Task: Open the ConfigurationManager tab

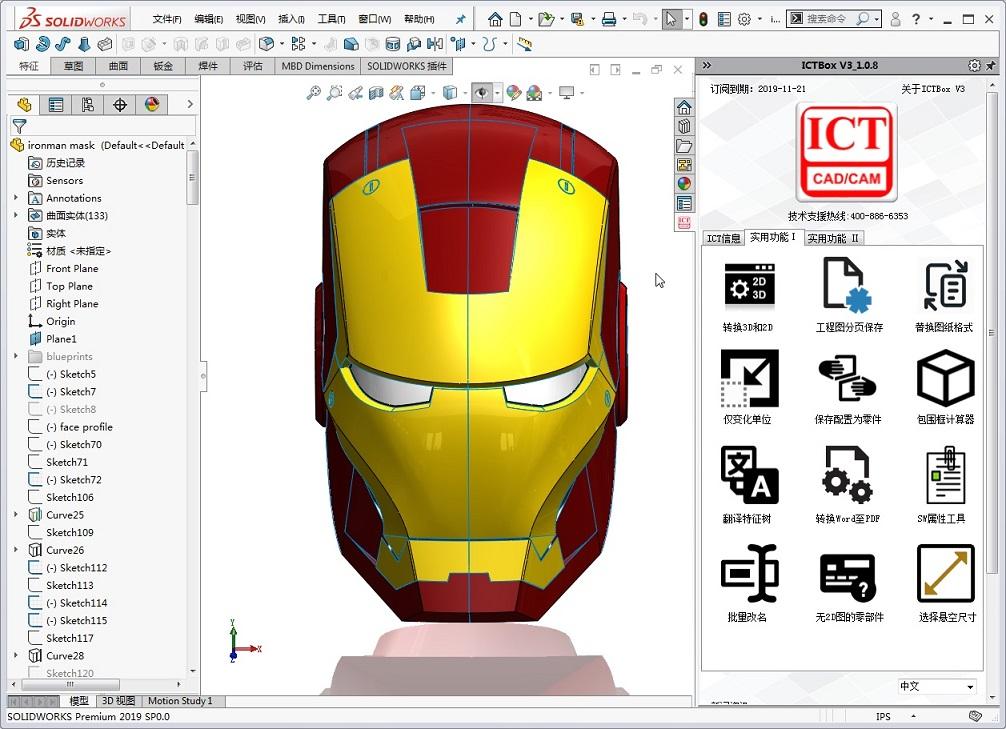Action: pos(87,105)
